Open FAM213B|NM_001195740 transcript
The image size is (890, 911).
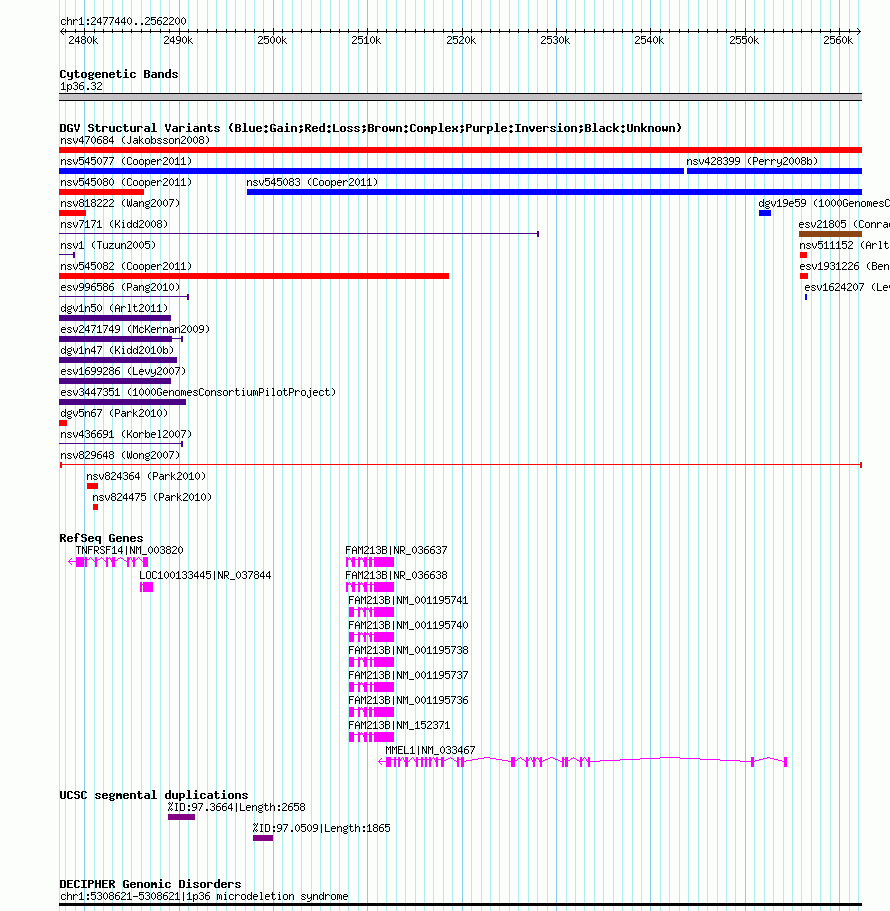[x=408, y=625]
